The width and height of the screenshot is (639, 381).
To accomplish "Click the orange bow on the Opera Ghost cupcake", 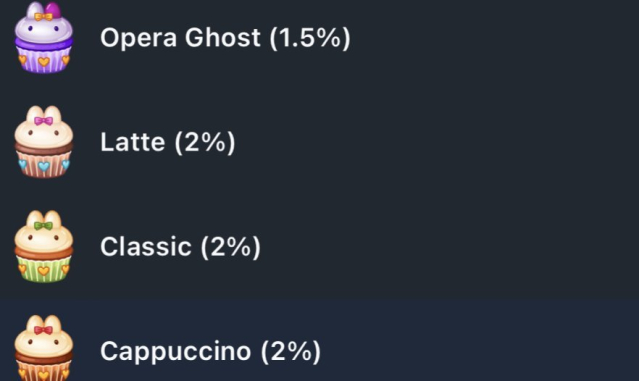I will pyautogui.click(x=44, y=17).
